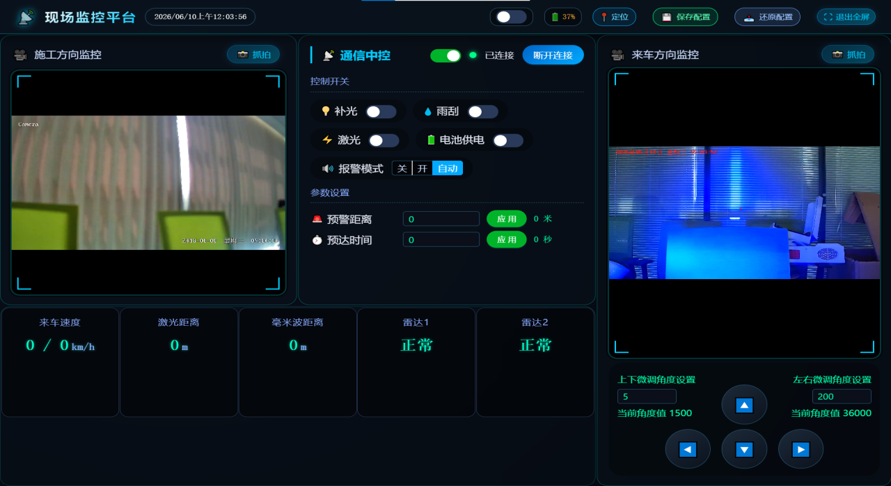Click 应用 for 预达时间
Image resolution: width=891 pixels, height=486 pixels.
click(506, 240)
